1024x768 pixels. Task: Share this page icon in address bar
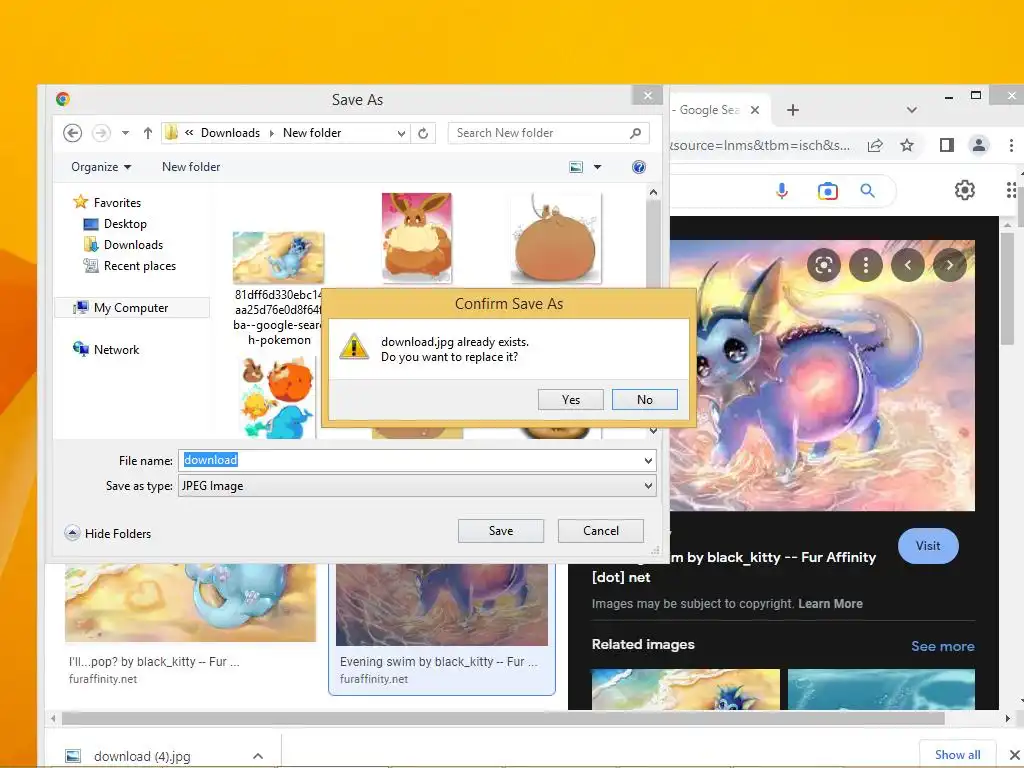[x=875, y=146]
